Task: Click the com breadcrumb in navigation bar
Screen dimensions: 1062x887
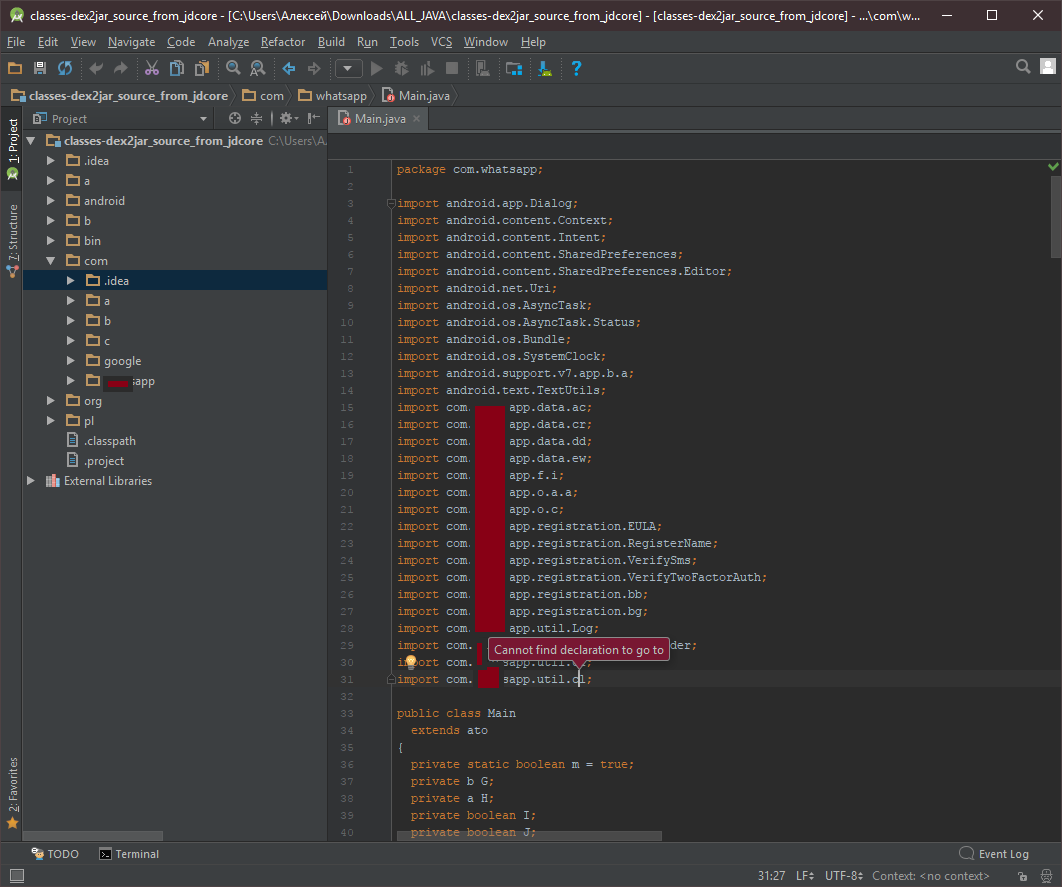Action: 263,95
